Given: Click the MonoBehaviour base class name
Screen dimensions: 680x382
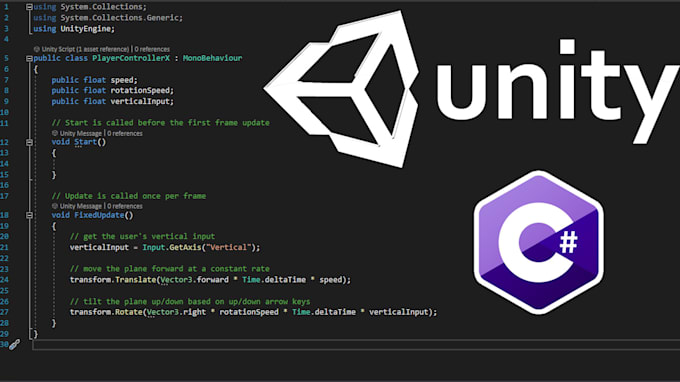Looking at the screenshot, I should click(x=212, y=58).
